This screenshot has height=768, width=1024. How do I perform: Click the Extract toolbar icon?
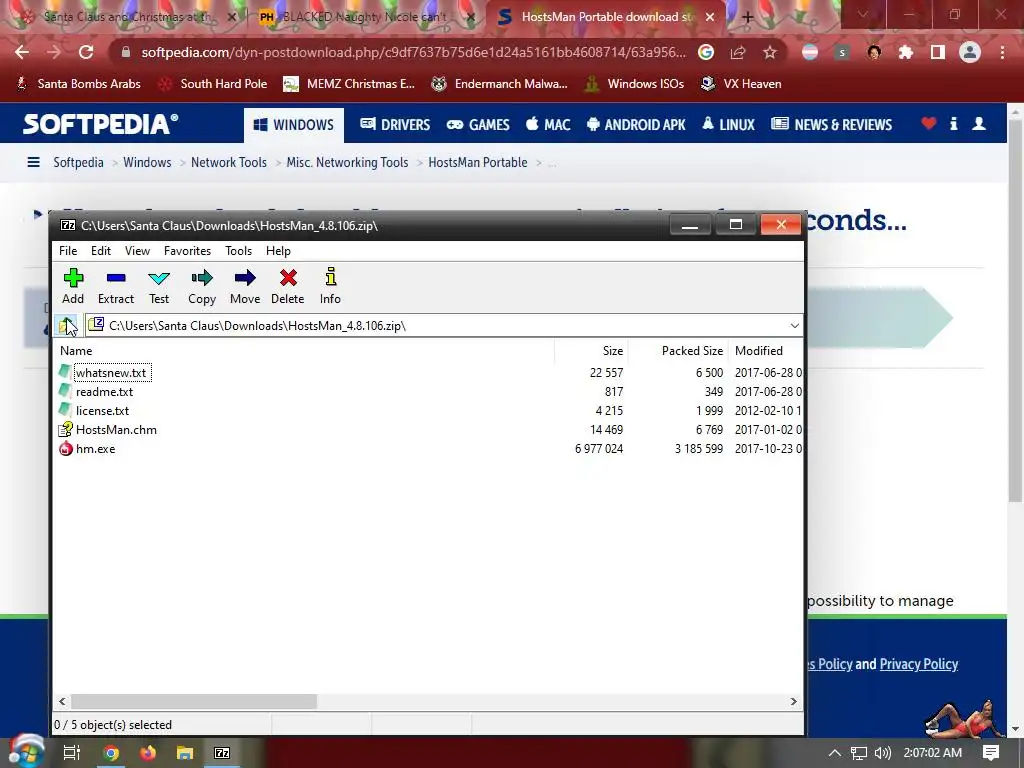tap(116, 286)
